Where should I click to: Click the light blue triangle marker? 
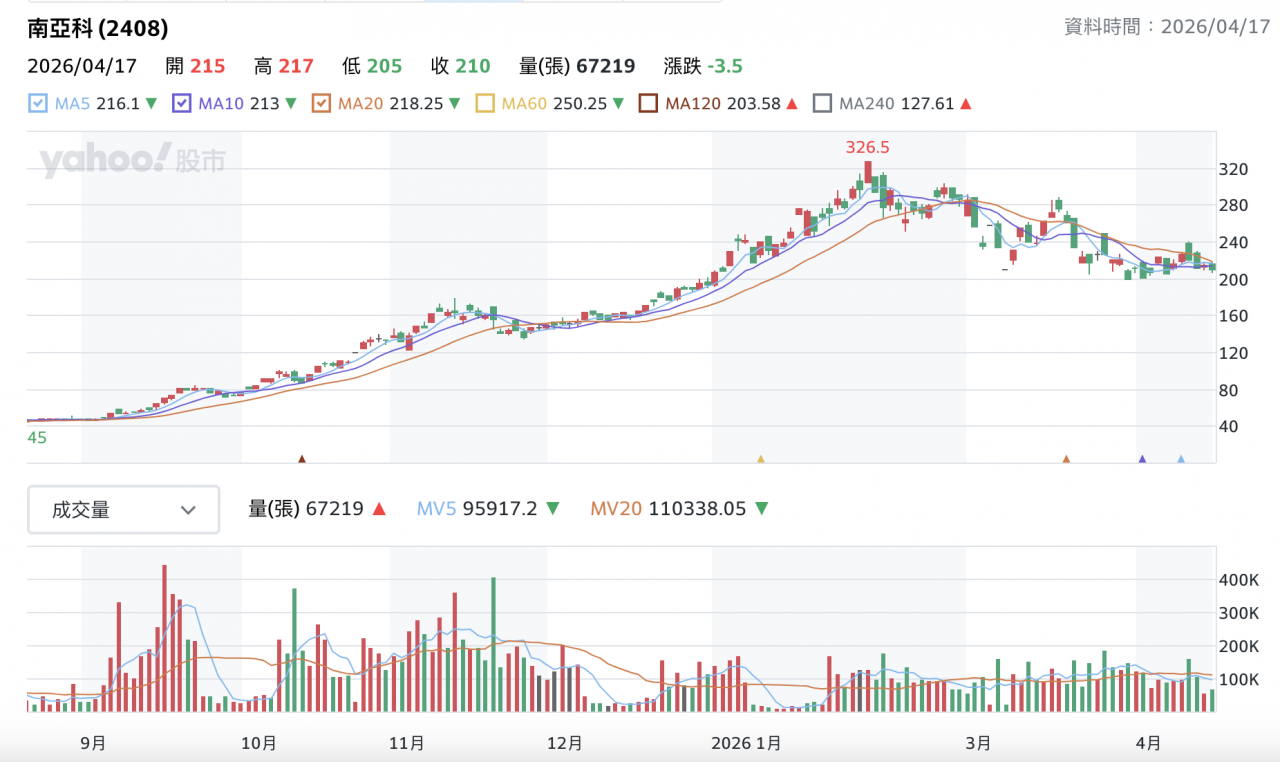point(1181,459)
